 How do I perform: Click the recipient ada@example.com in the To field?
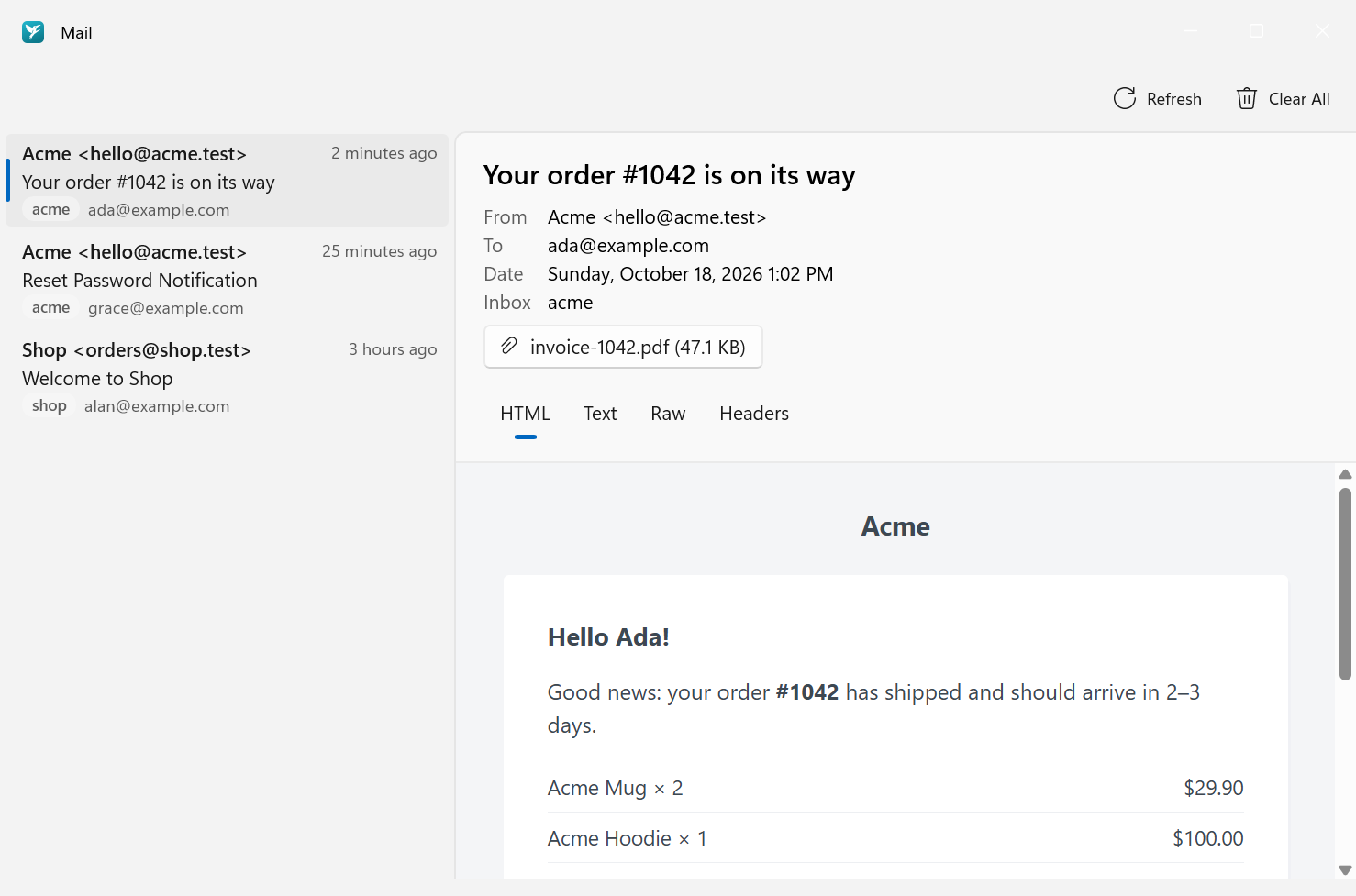pos(628,246)
